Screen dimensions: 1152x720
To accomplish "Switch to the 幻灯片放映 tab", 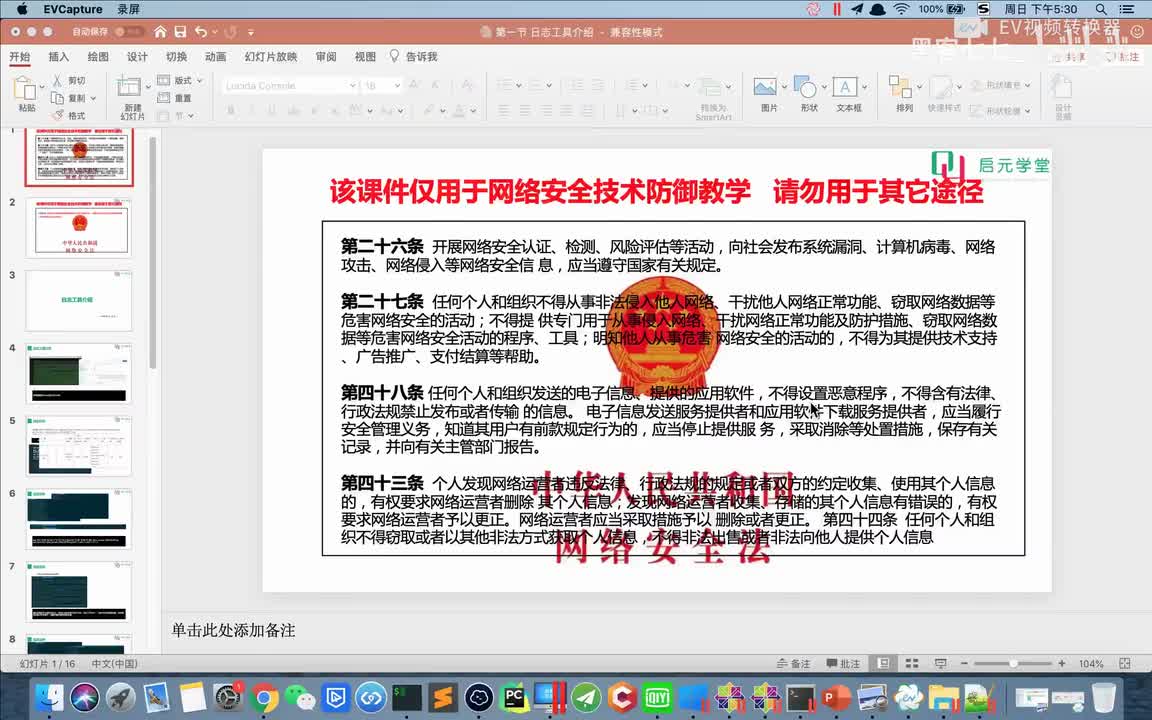I will click(271, 57).
